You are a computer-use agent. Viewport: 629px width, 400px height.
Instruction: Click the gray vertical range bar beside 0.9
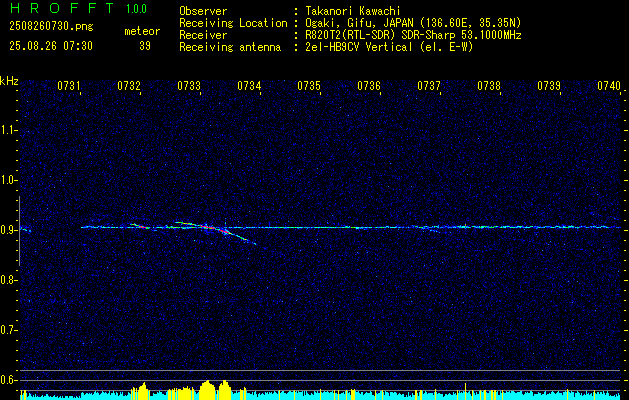pos(19,231)
